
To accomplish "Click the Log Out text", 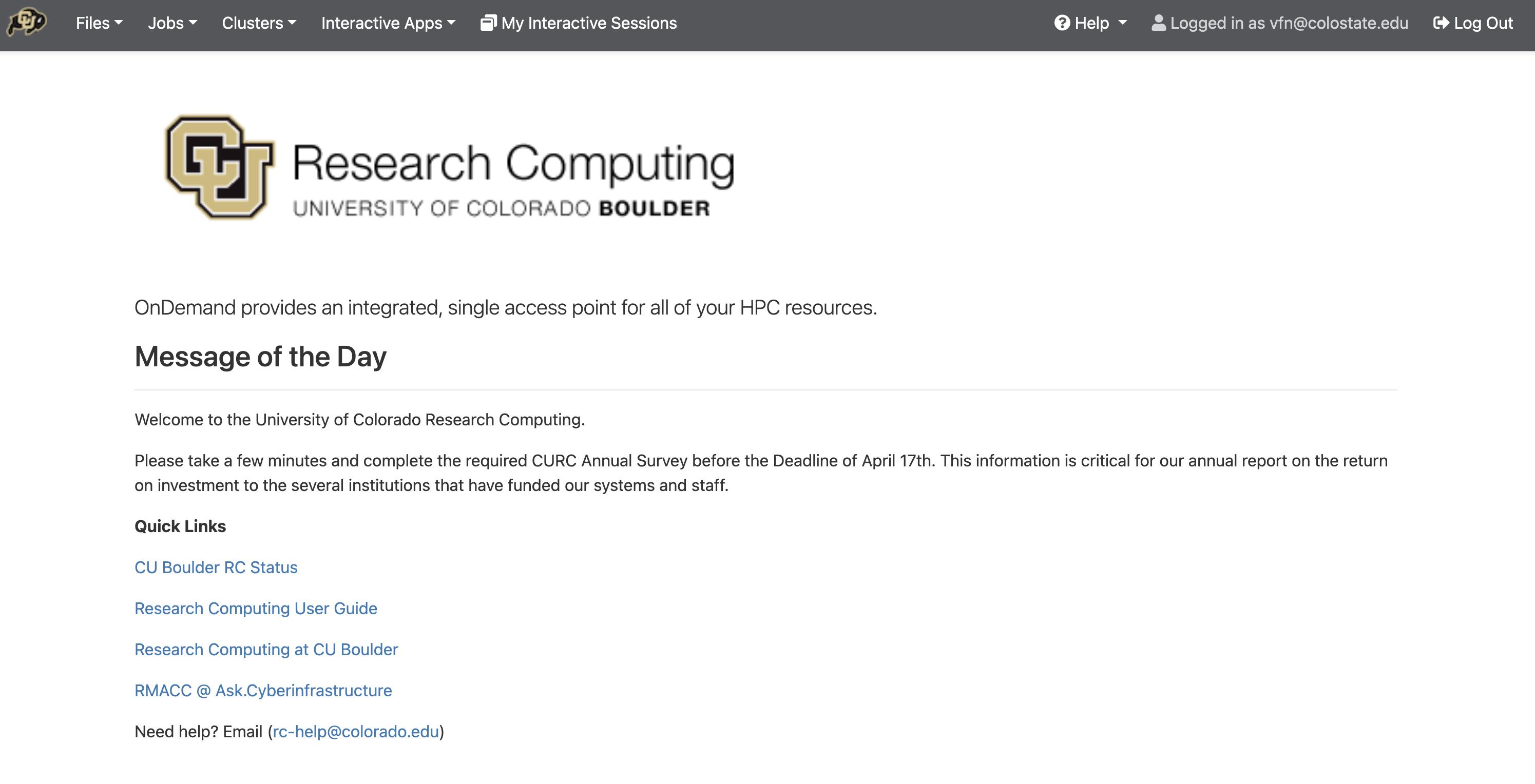I will (1483, 23).
